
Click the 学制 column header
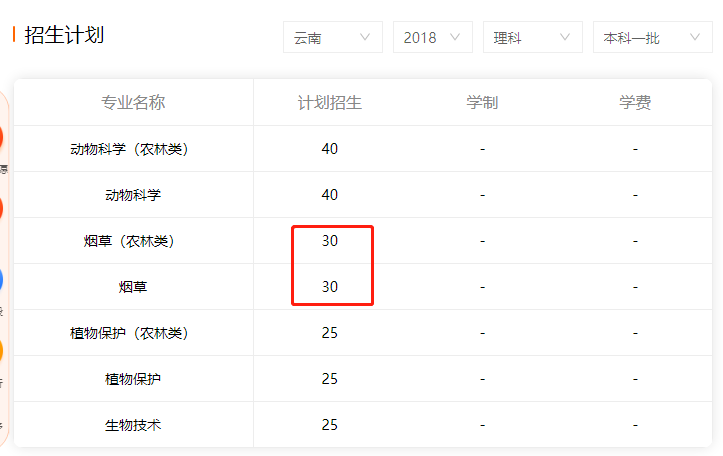tap(482, 102)
